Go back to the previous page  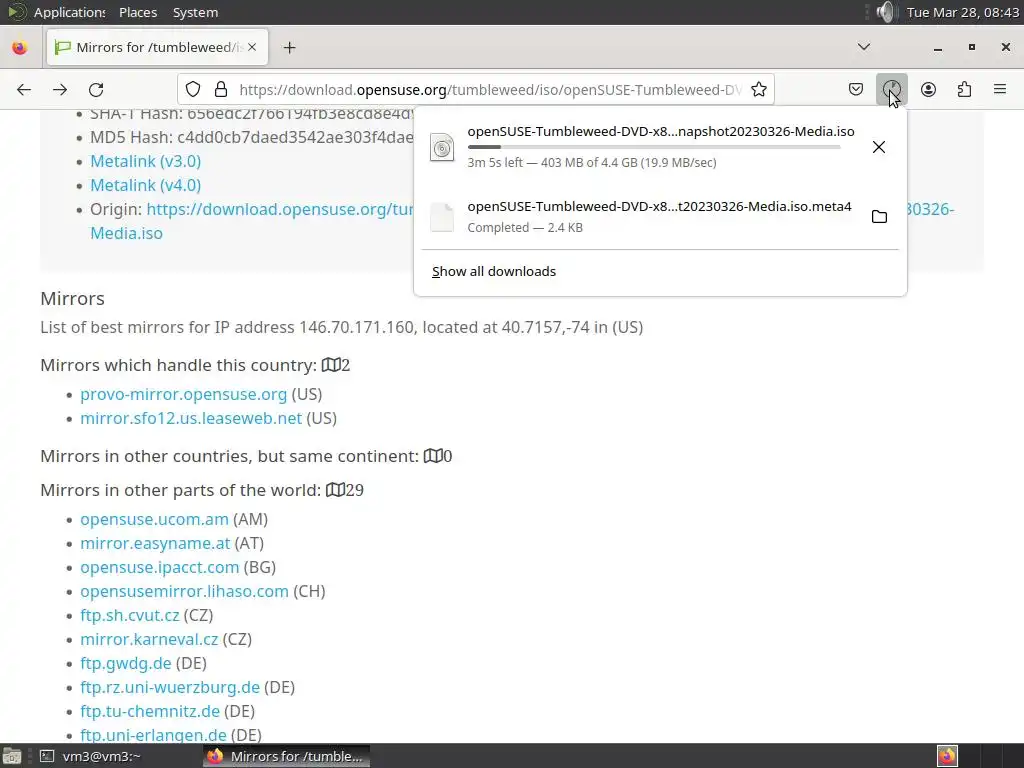click(24, 89)
